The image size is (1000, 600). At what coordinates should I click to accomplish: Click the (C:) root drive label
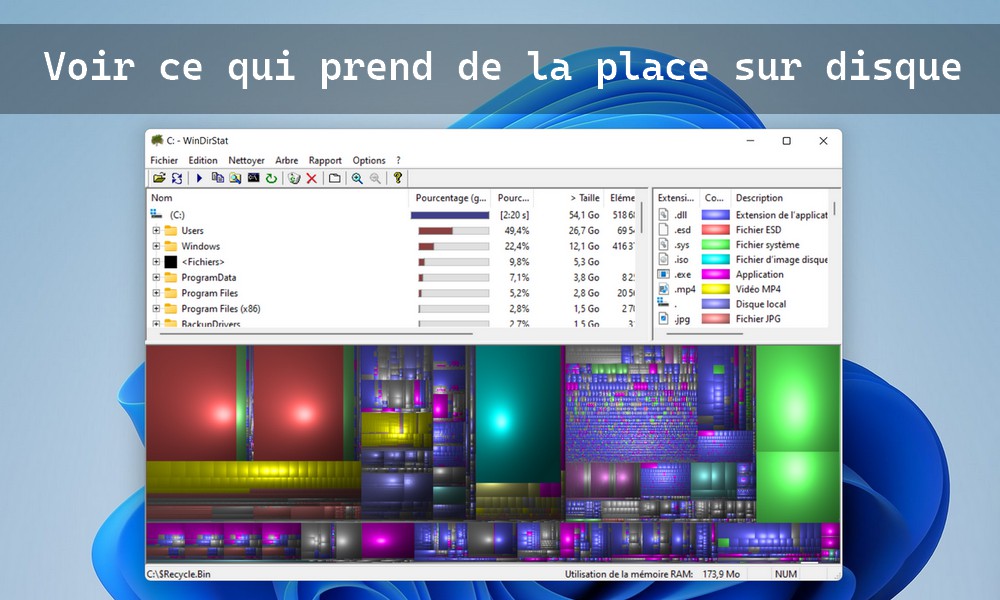[177, 215]
